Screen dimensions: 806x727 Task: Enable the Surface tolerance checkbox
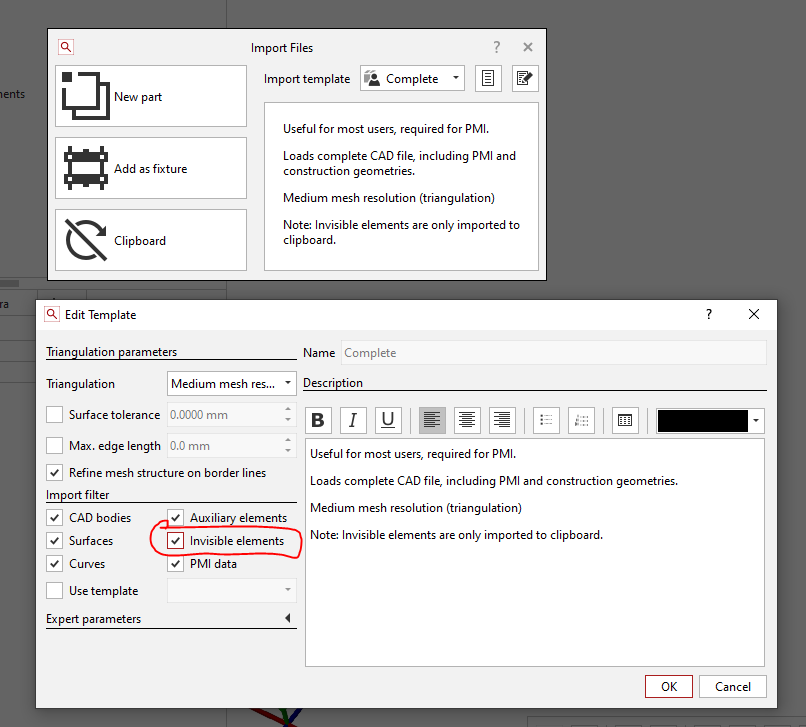pos(55,415)
